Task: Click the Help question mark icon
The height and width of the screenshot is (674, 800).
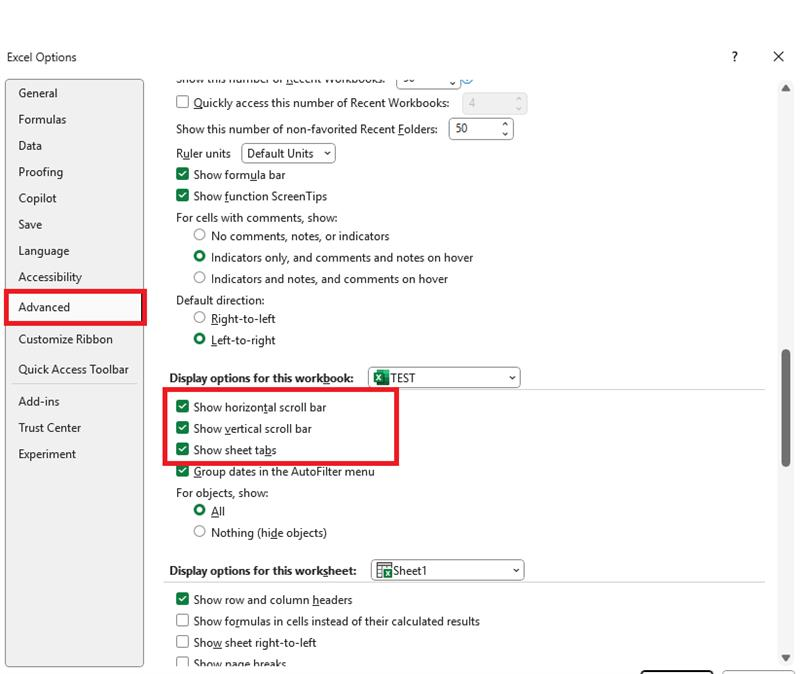Action: pyautogui.click(x=735, y=57)
